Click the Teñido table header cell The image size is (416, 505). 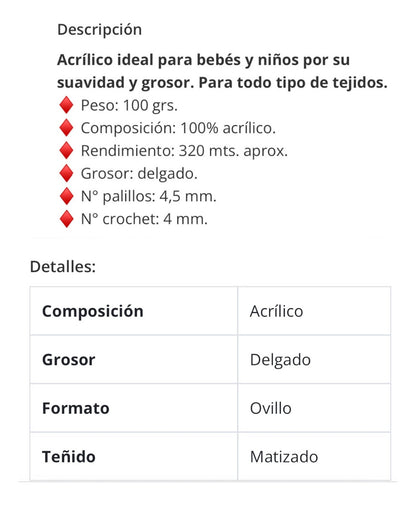tap(134, 456)
